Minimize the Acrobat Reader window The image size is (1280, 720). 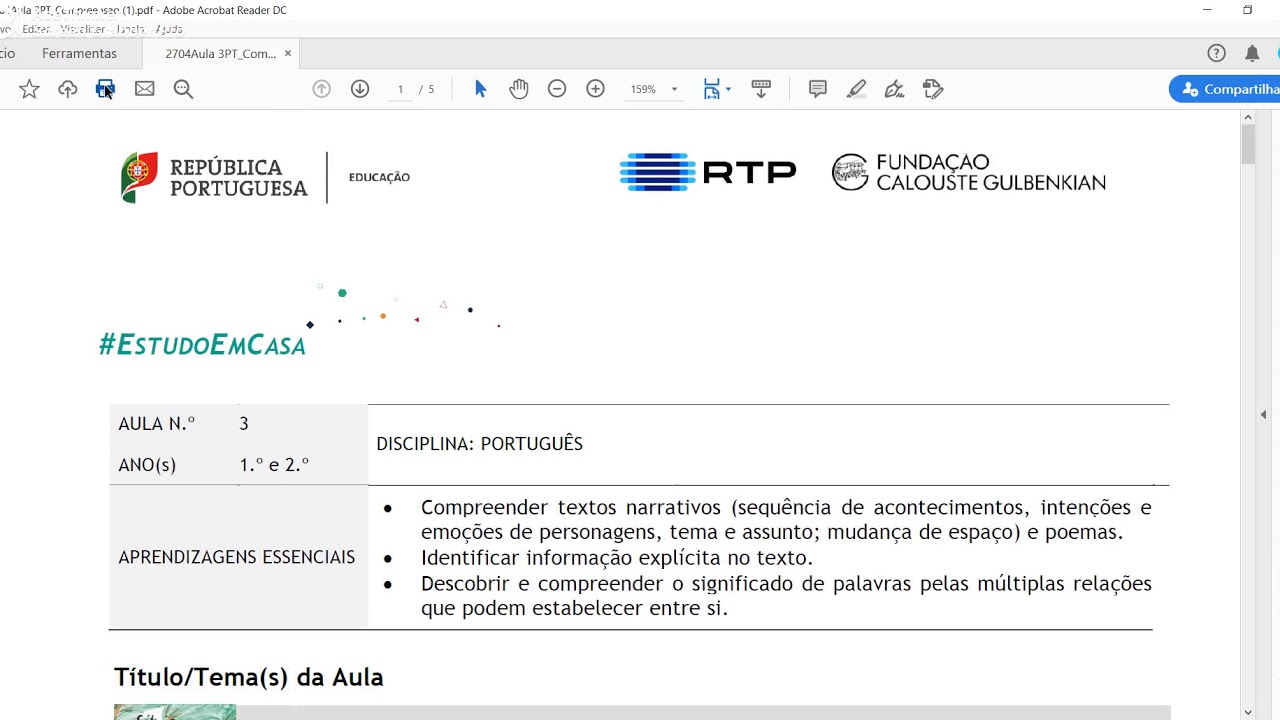tap(1207, 10)
